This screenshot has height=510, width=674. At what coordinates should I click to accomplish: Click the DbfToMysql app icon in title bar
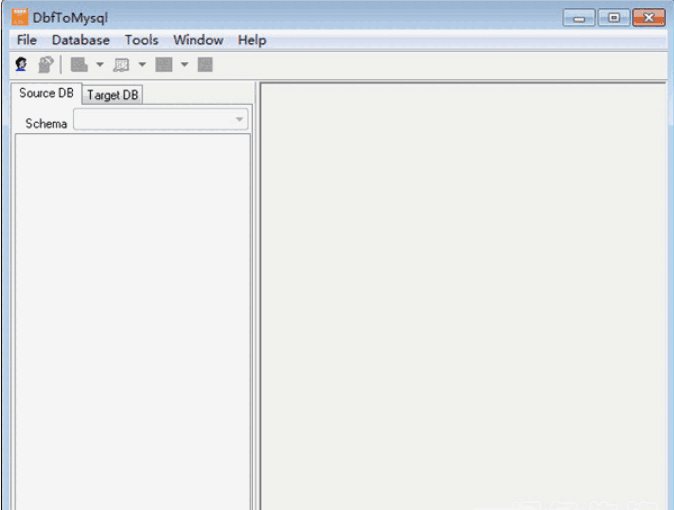(x=19, y=17)
